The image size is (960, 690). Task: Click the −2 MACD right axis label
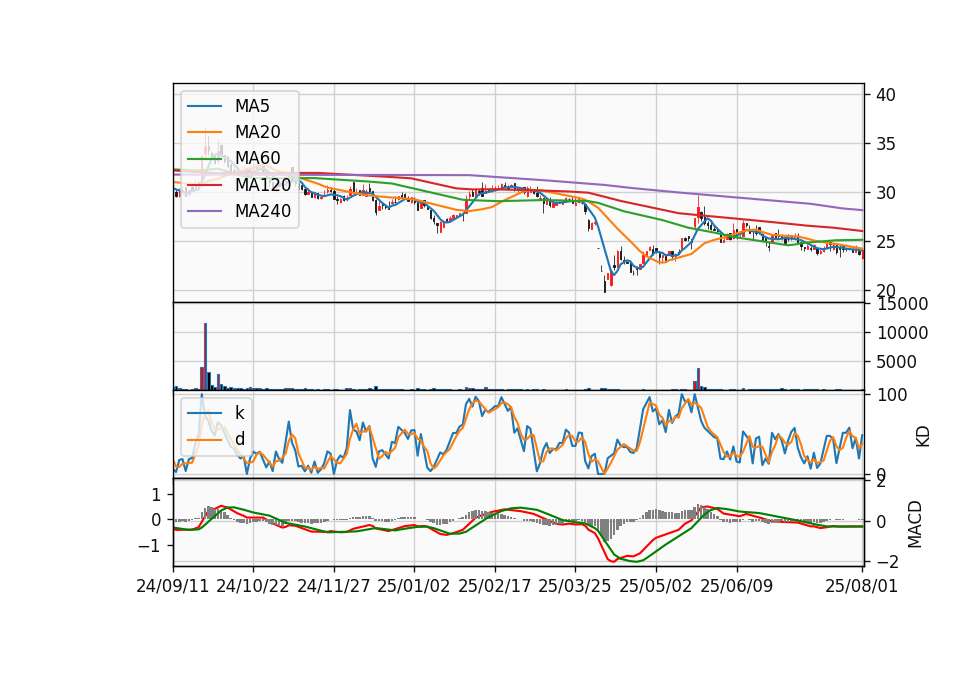pos(888,561)
